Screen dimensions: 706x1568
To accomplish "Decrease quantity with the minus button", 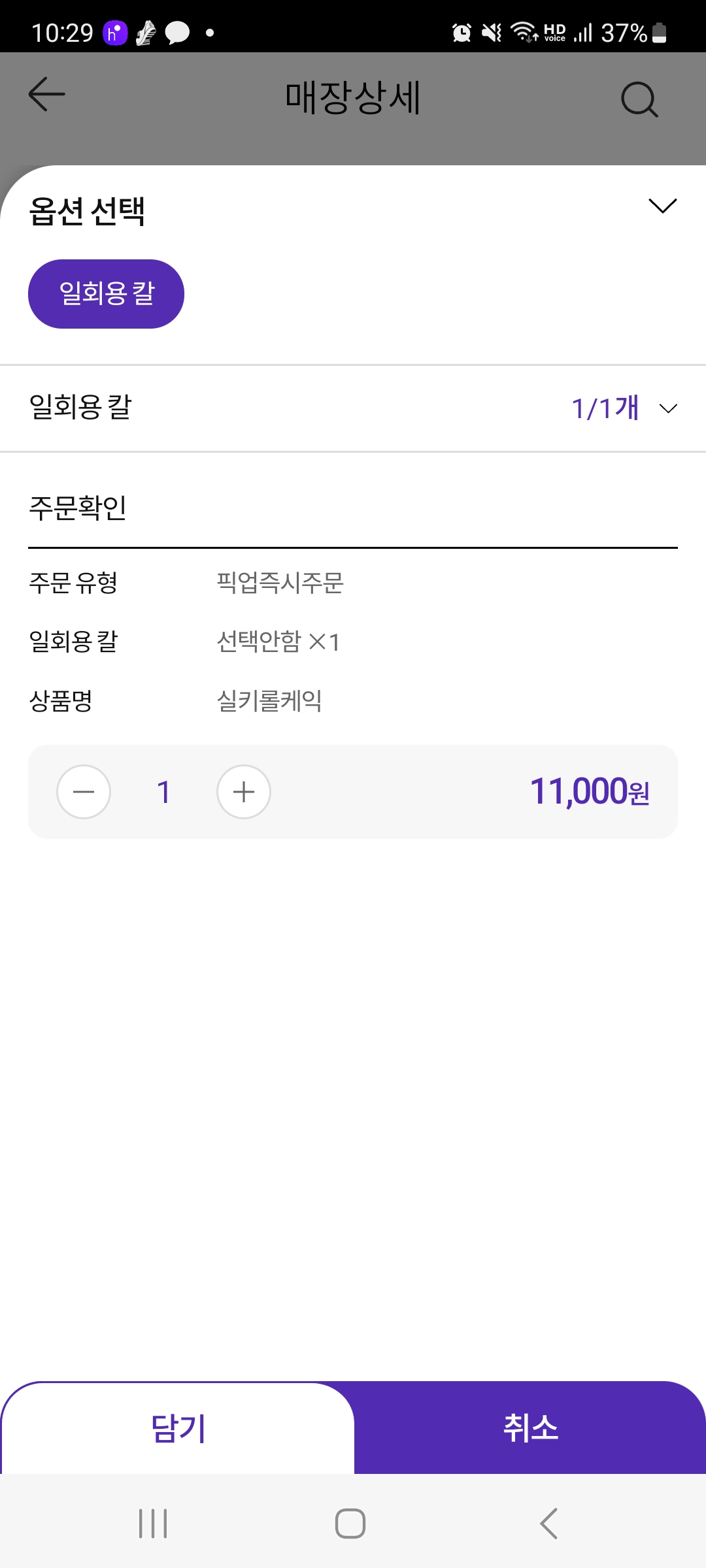I will point(84,792).
